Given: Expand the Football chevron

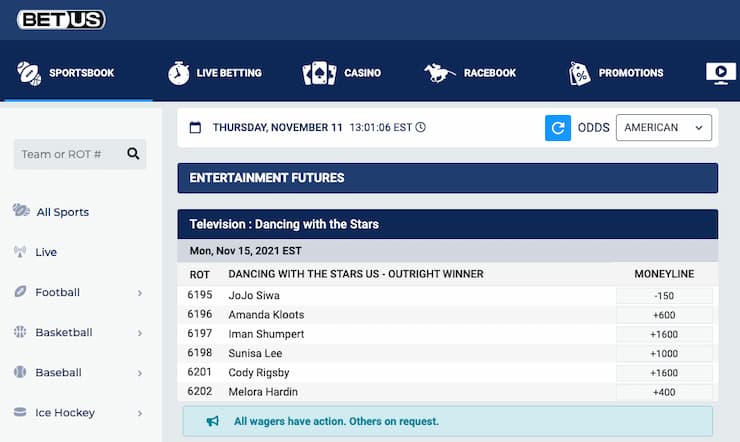Looking at the screenshot, I should tap(140, 293).
